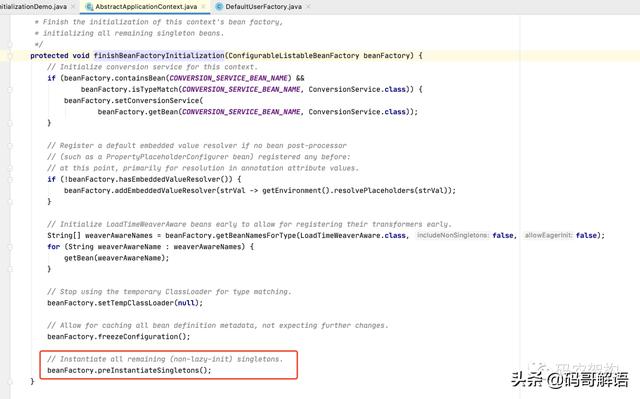
Task: Click LoadTimeWeaverAware.class argument
Action: click(353, 235)
